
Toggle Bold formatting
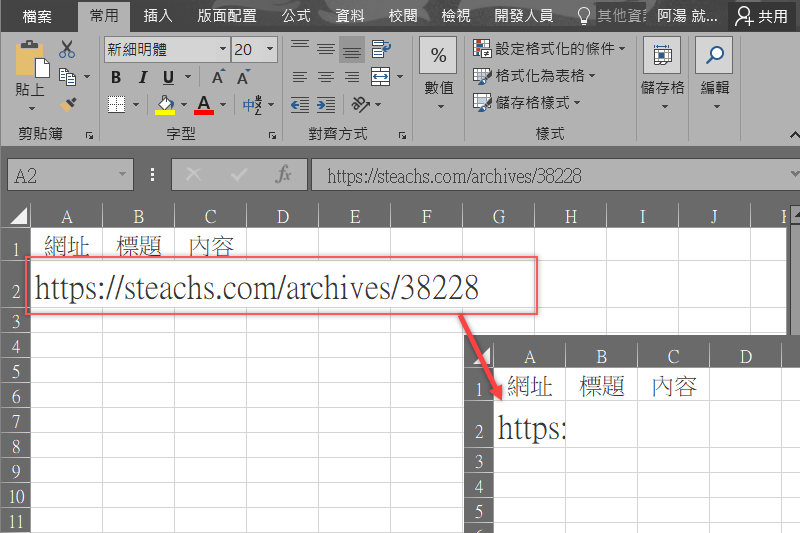[x=116, y=77]
